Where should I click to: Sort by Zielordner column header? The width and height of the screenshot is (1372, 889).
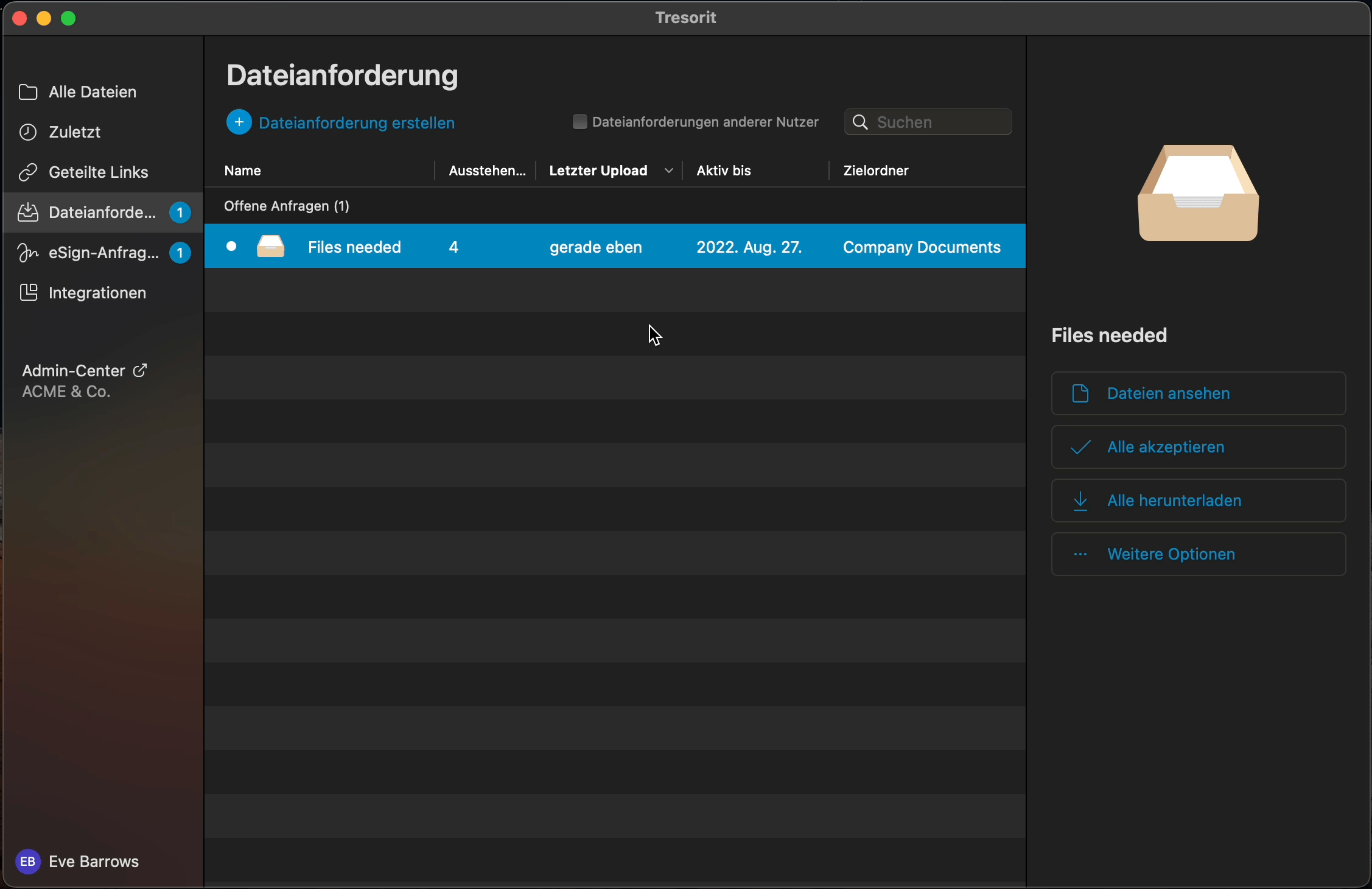(876, 171)
